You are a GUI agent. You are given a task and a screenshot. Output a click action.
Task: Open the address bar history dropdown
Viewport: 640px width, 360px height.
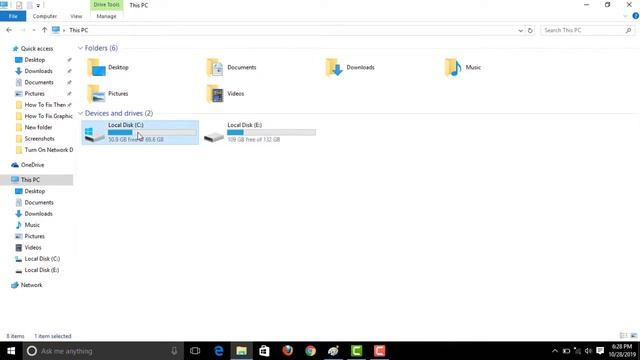520,30
